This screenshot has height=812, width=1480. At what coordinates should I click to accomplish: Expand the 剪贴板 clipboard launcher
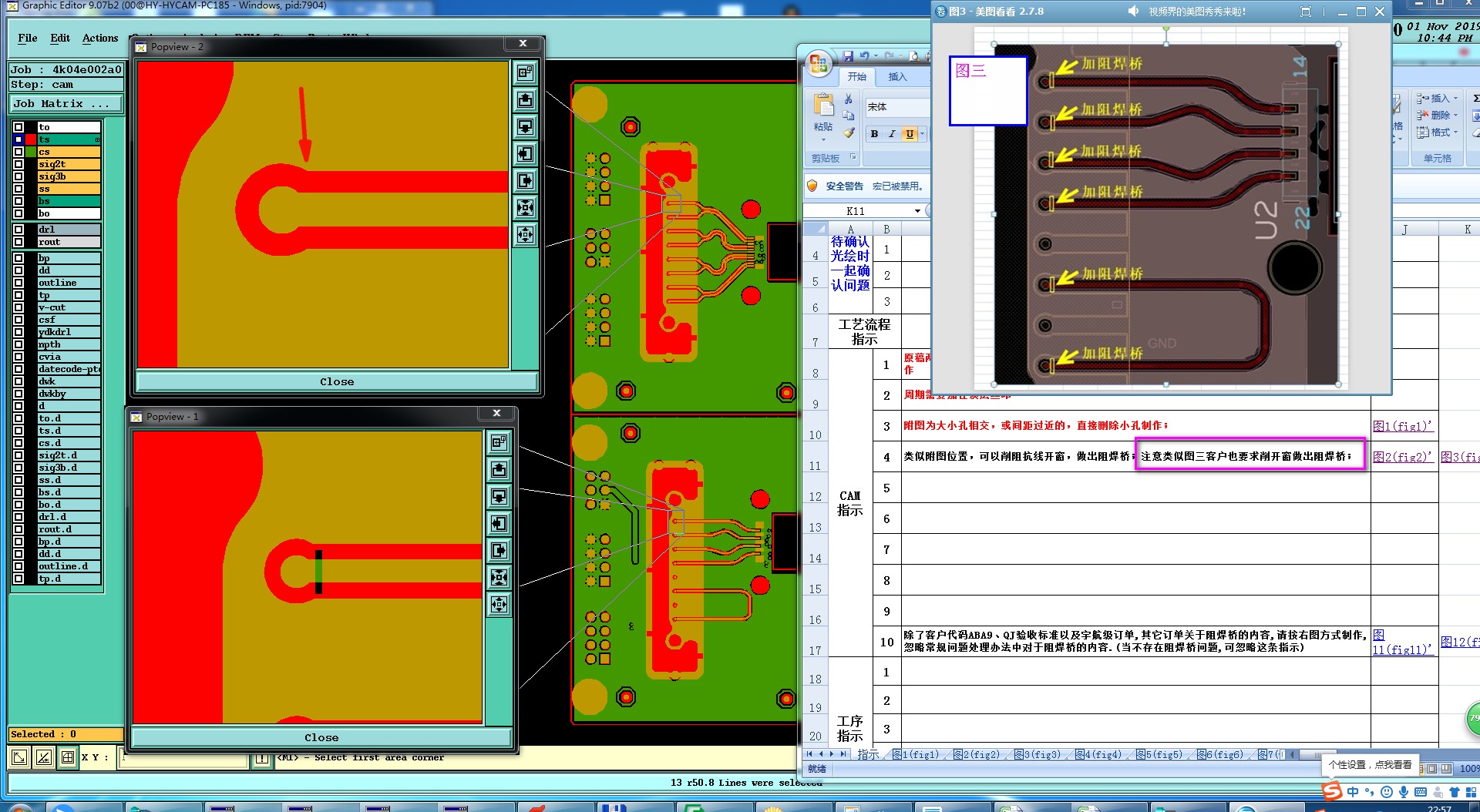[x=853, y=157]
